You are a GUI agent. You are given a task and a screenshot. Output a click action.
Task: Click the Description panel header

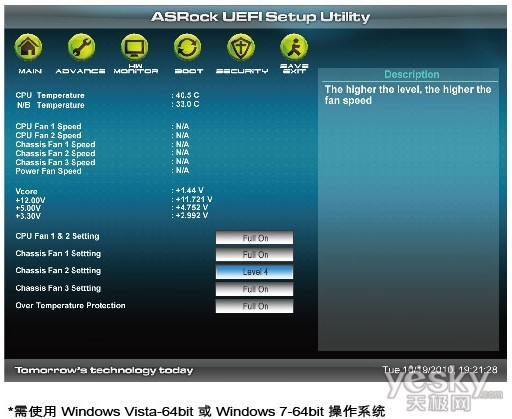coord(412,74)
